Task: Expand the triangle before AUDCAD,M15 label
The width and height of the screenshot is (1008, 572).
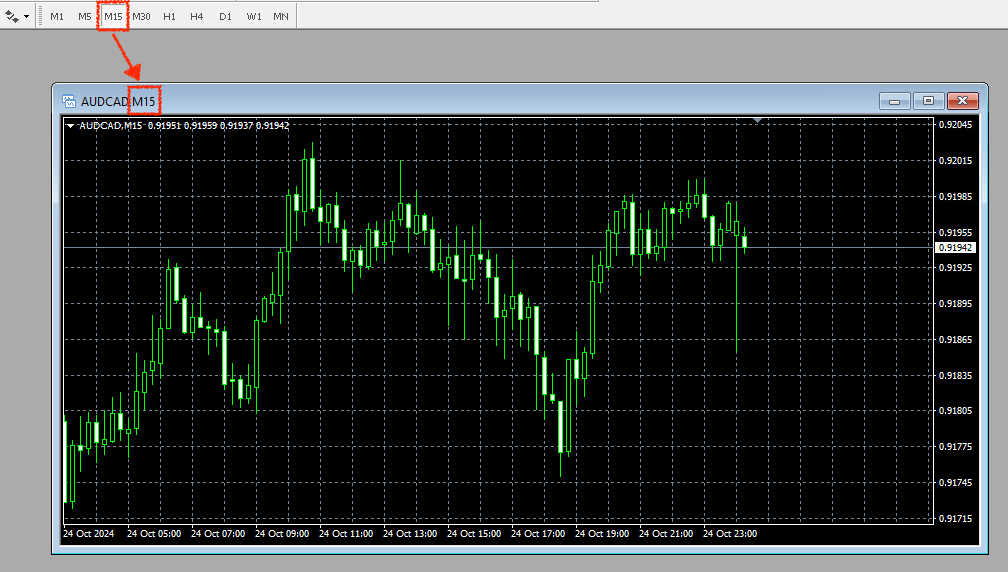Action: (x=70, y=126)
